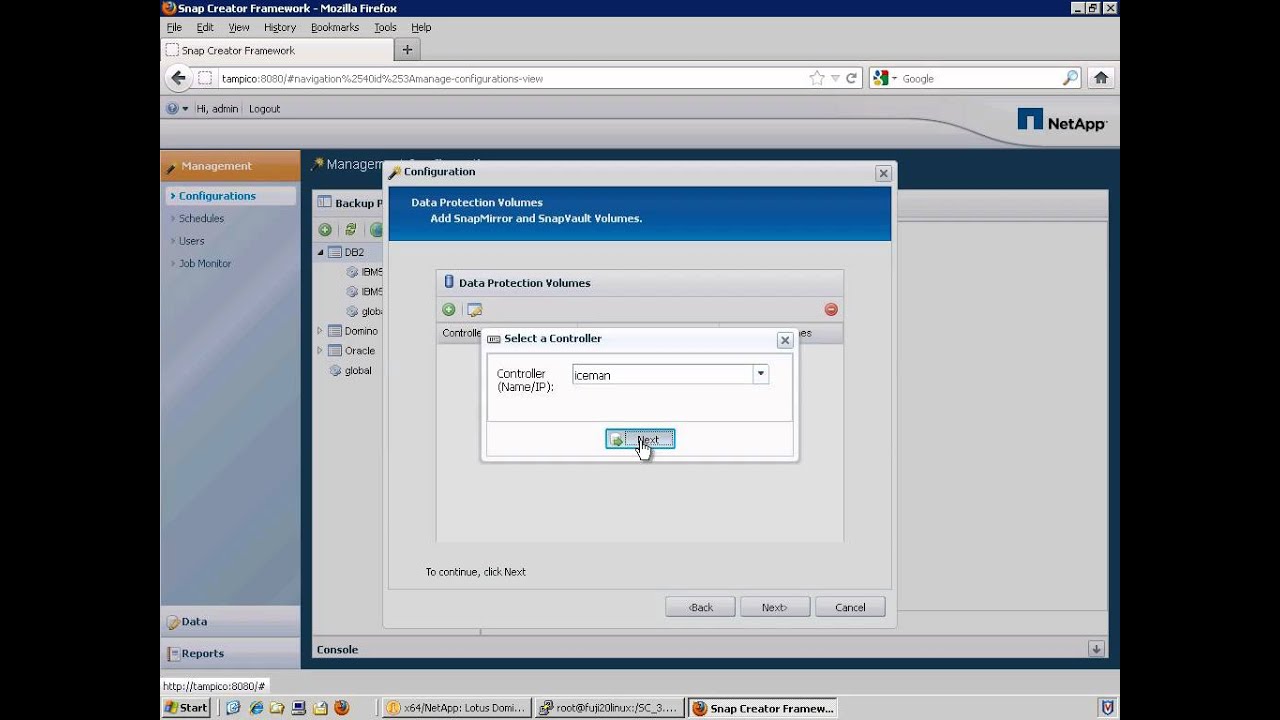1280x720 pixels.
Task: Select the DB2 profile in tree
Action: click(354, 253)
